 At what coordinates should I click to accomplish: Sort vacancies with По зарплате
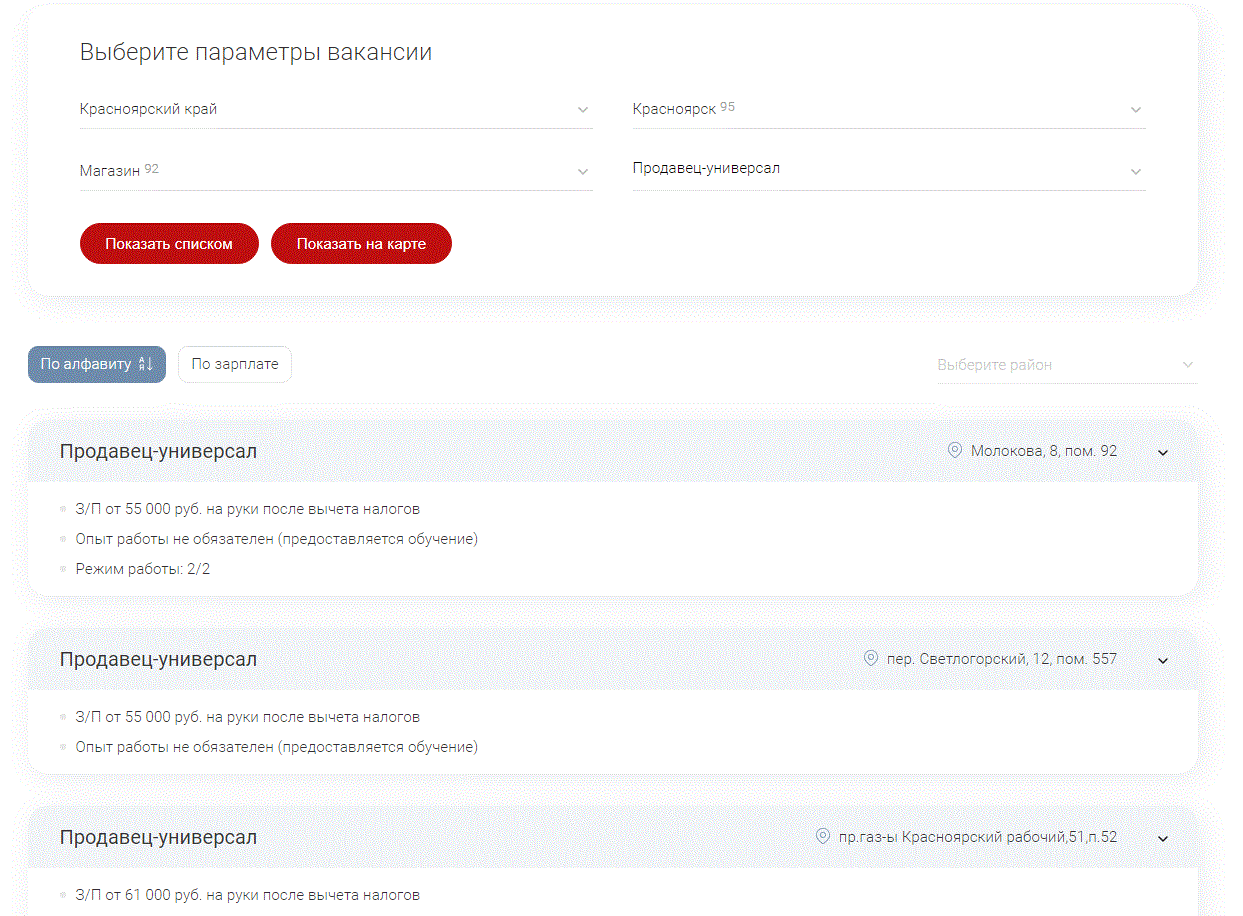pos(235,364)
